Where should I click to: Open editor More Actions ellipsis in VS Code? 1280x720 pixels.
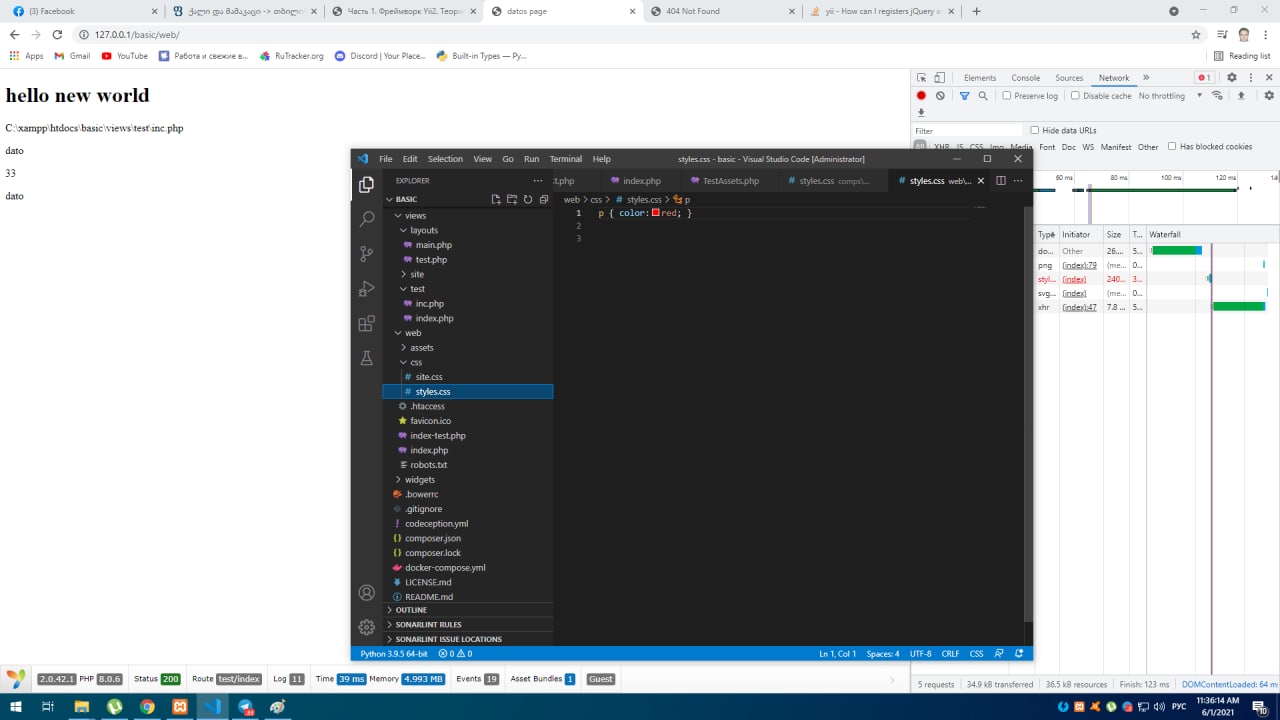click(1018, 181)
